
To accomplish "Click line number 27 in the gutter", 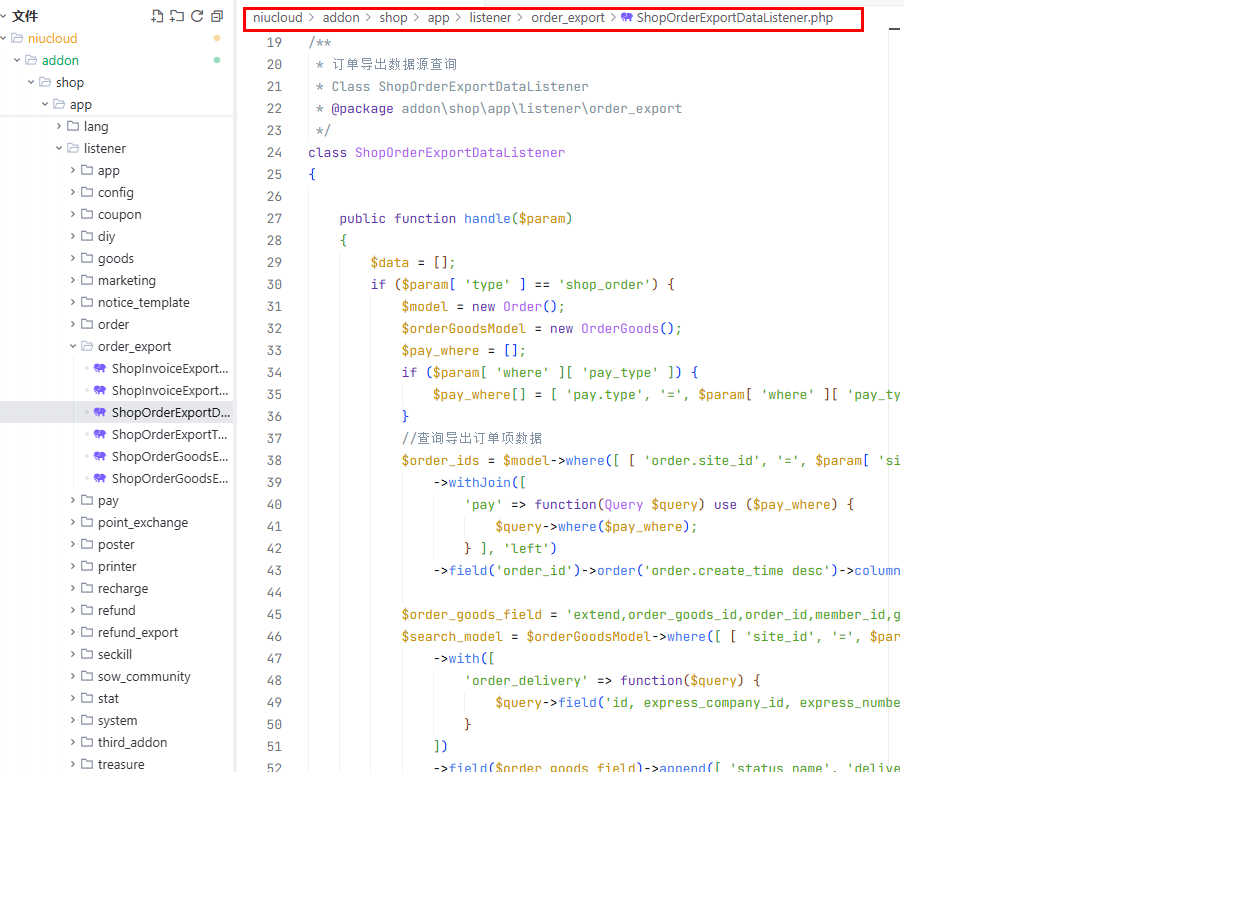I will 274,218.
